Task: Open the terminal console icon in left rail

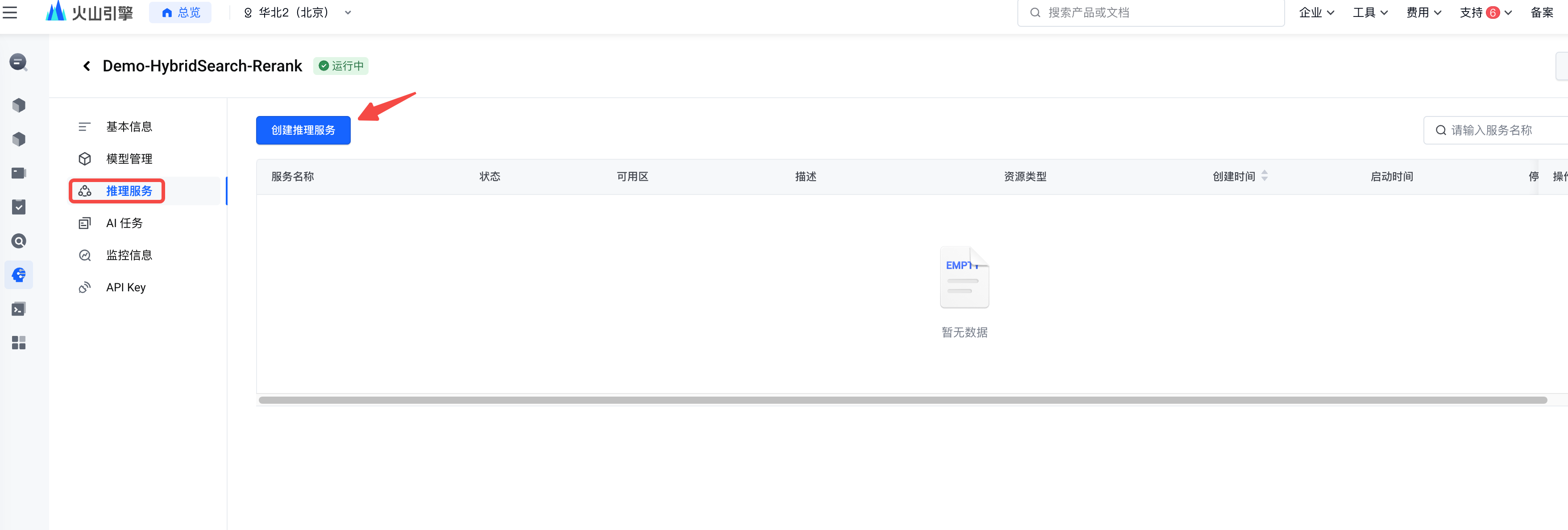Action: [19, 309]
